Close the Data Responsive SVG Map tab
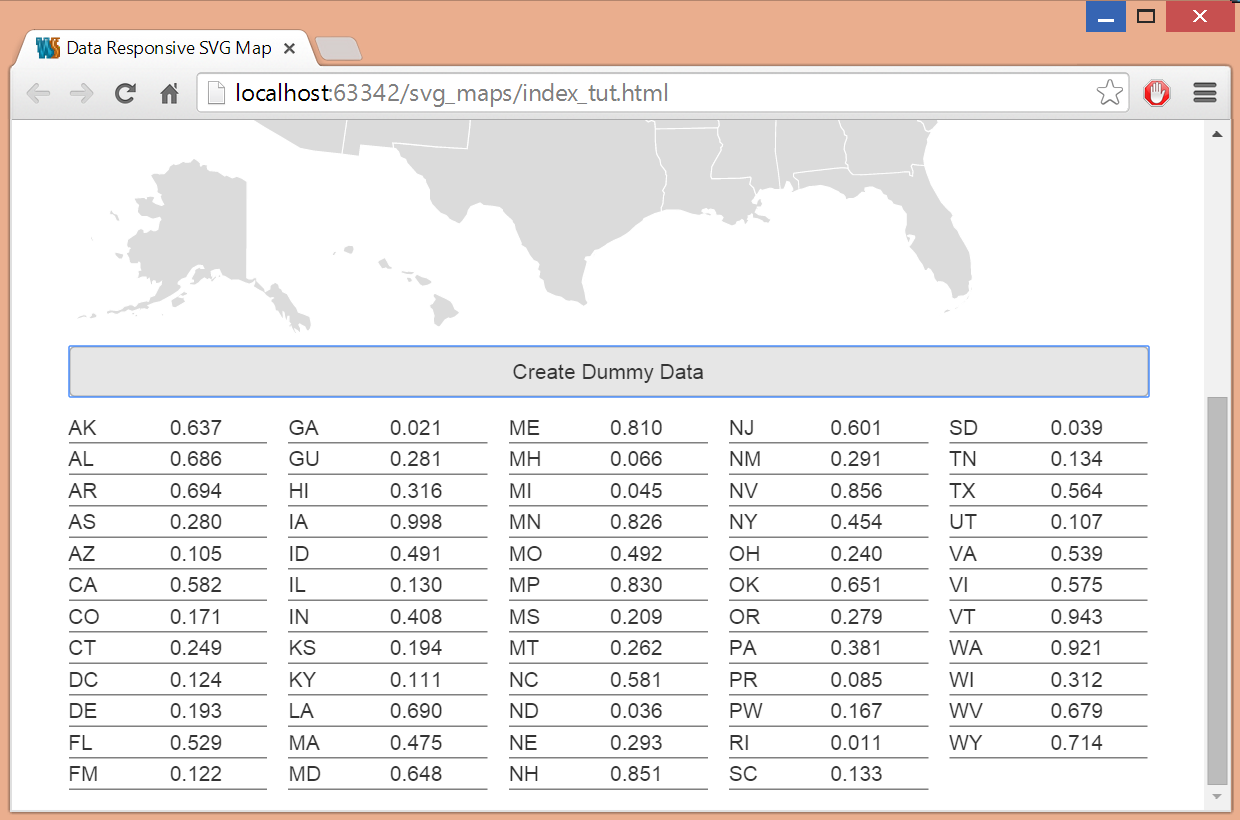Image resolution: width=1240 pixels, height=820 pixels. coord(290,48)
